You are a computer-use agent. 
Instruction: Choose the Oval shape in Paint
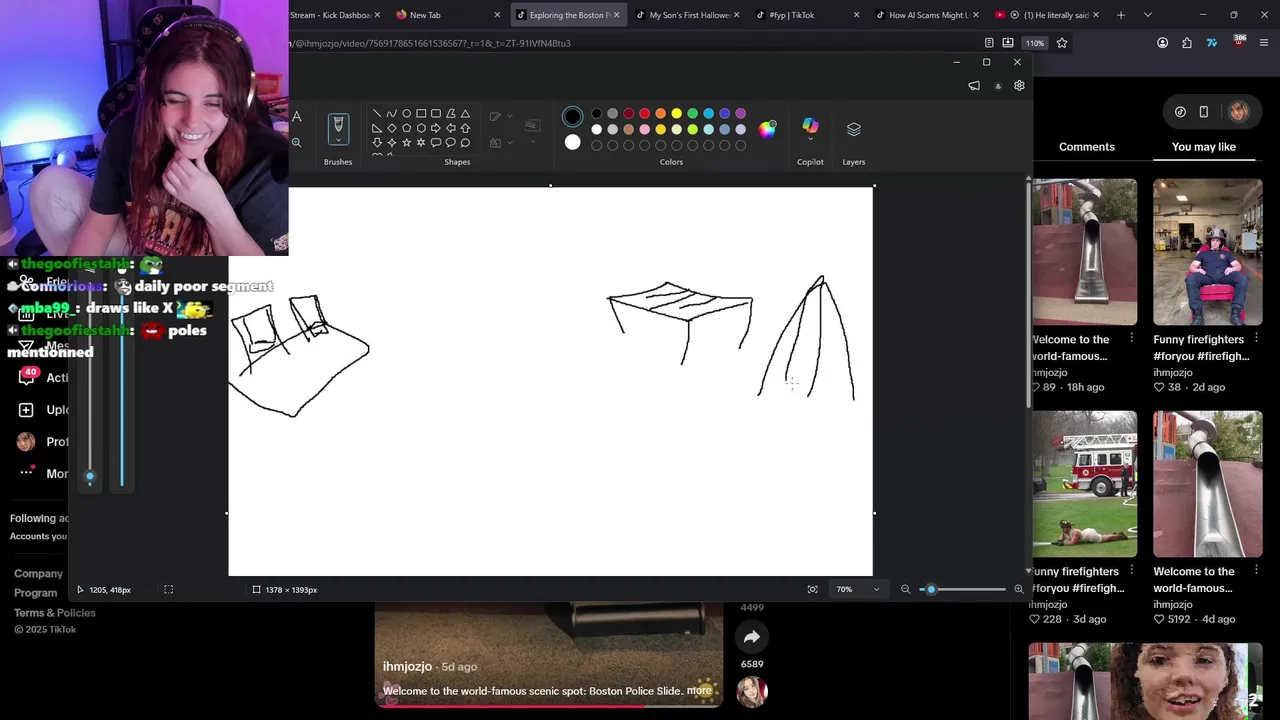point(406,114)
